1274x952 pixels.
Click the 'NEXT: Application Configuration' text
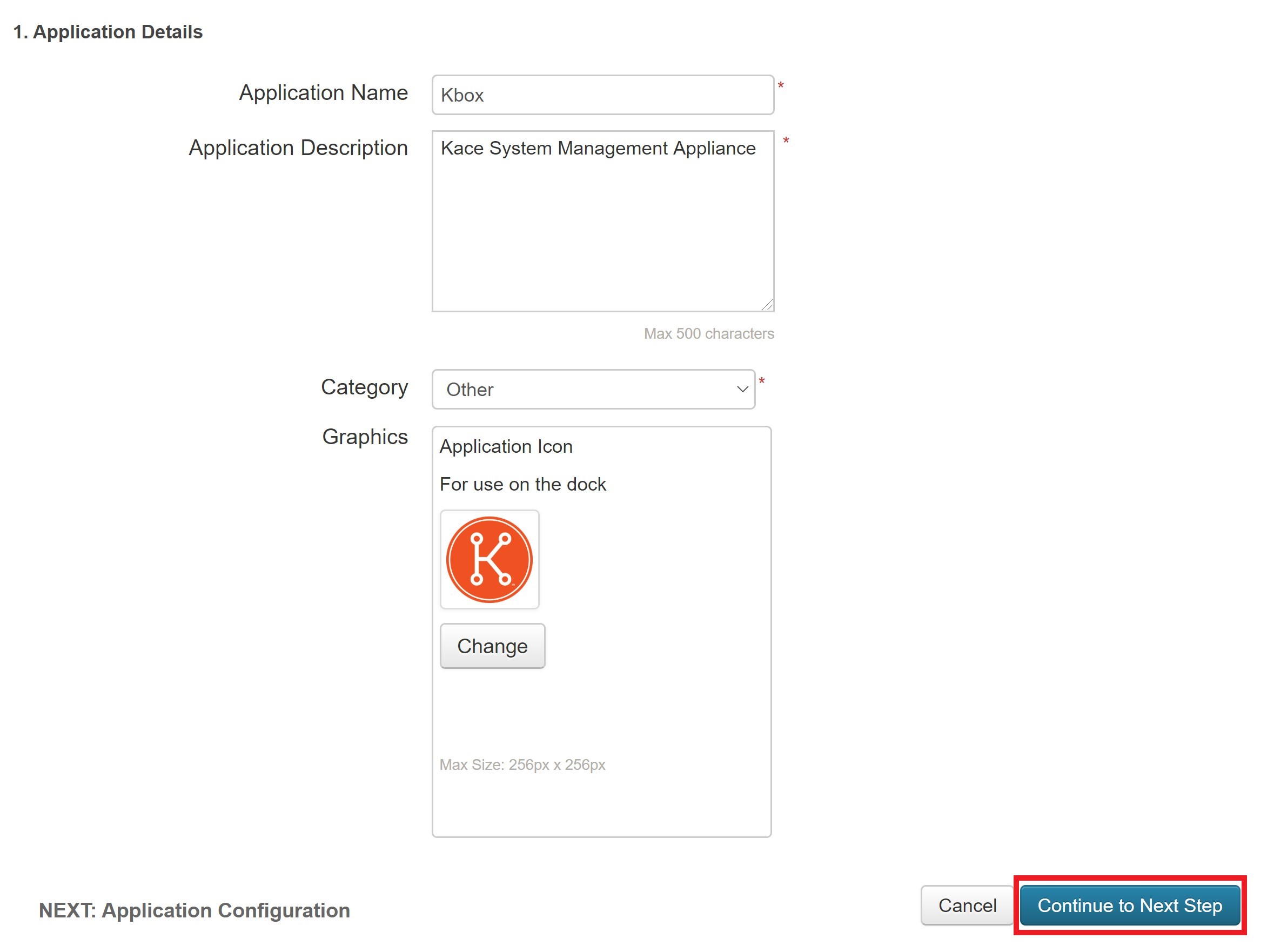[194, 910]
